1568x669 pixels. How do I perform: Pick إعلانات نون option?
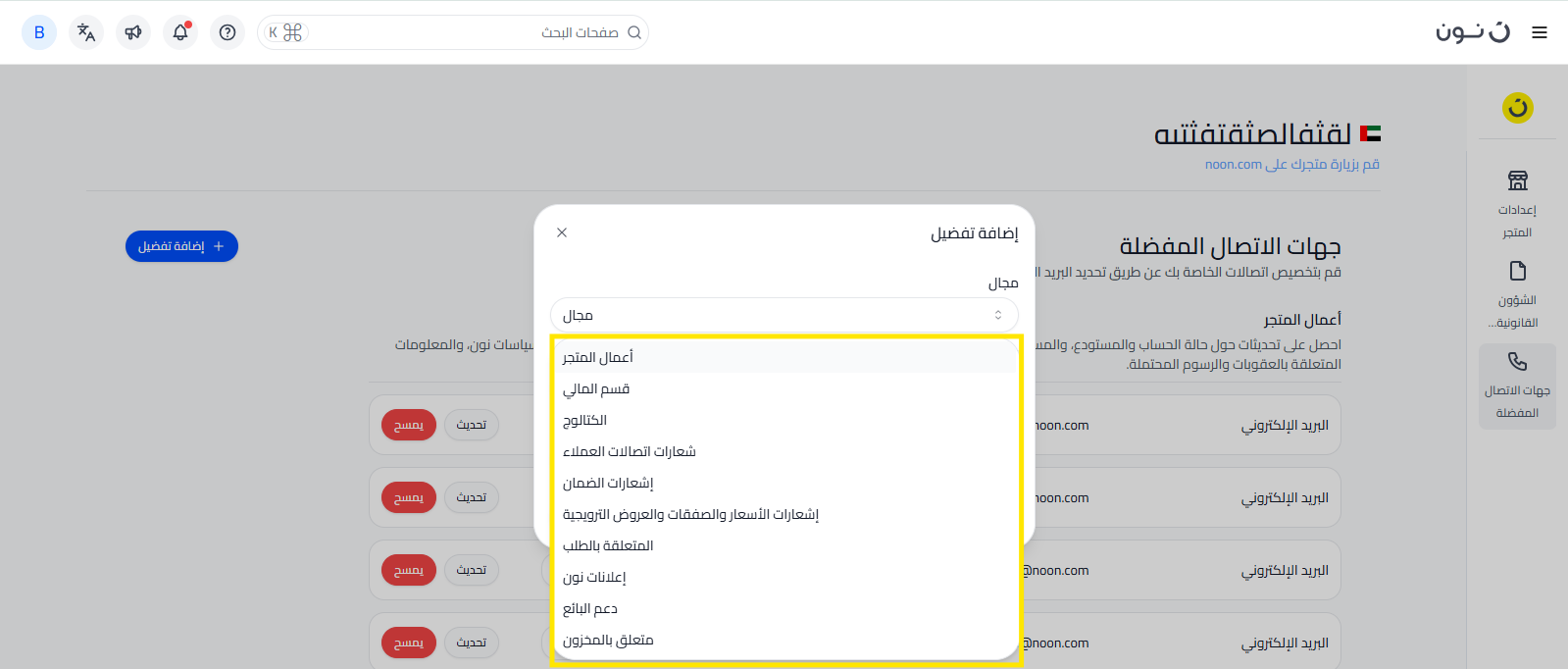(x=594, y=577)
